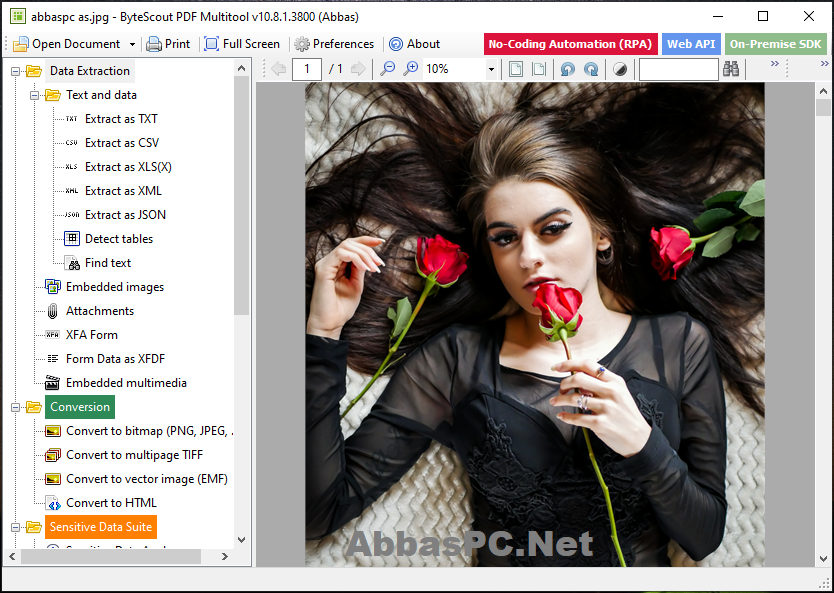Click the zoom in magnifier icon
834x593 pixels.
click(411, 69)
